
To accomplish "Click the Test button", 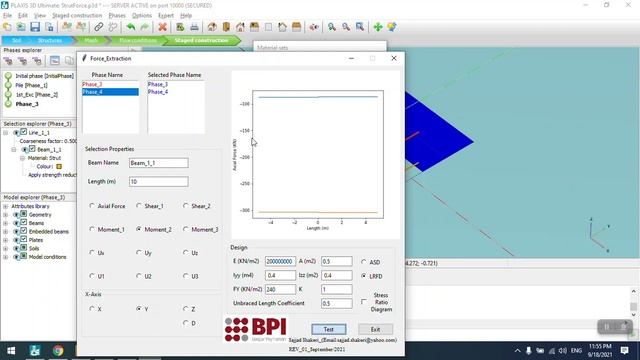I will pyautogui.click(x=329, y=329).
